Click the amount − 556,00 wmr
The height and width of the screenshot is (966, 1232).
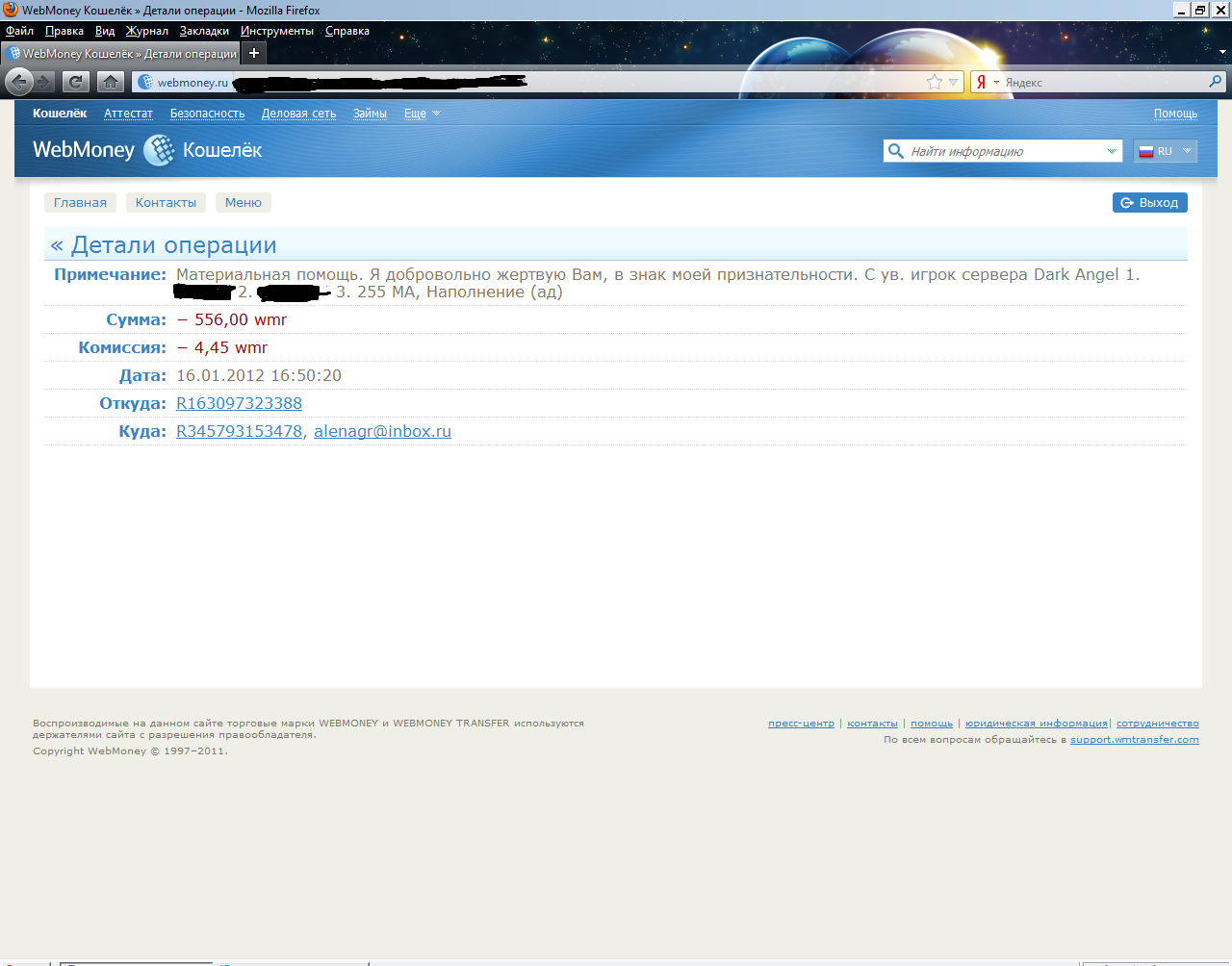(x=232, y=319)
